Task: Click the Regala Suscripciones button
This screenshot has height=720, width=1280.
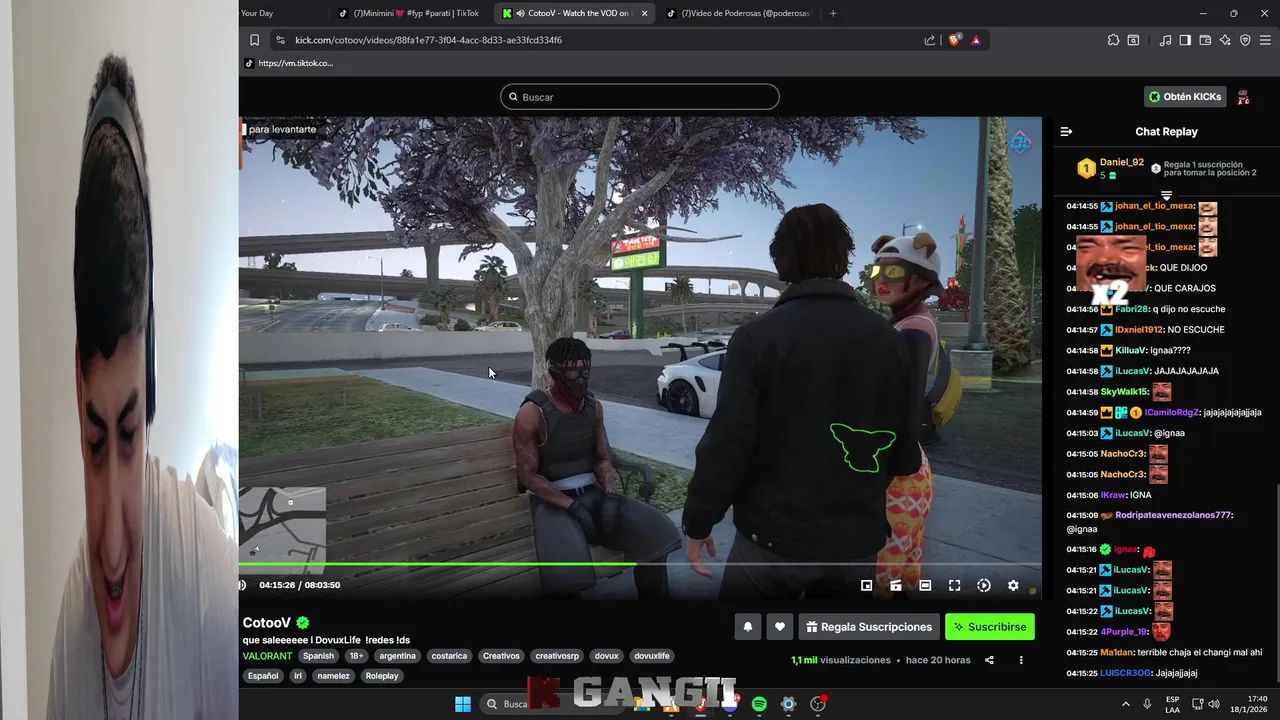Action: click(x=869, y=627)
